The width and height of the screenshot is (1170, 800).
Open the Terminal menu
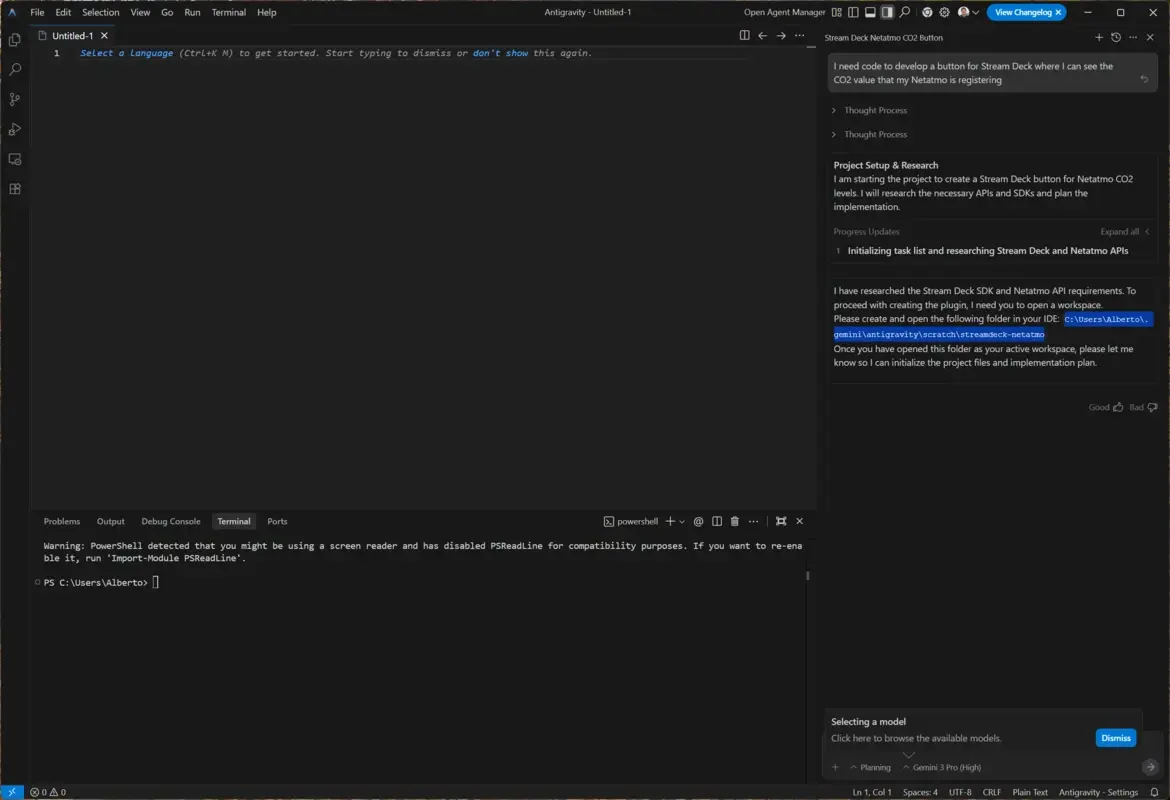[228, 12]
